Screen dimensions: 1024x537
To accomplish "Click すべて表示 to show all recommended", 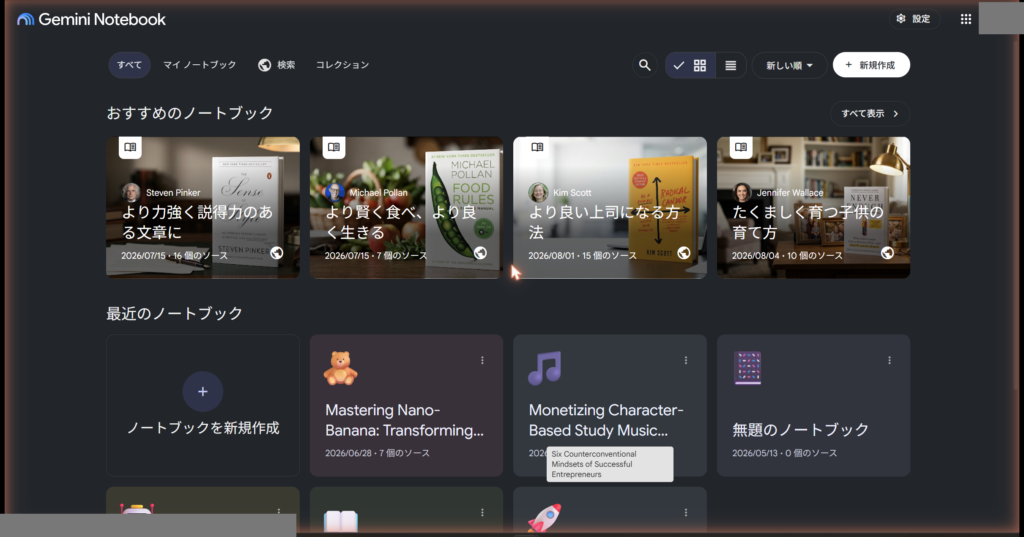I will 870,114.
